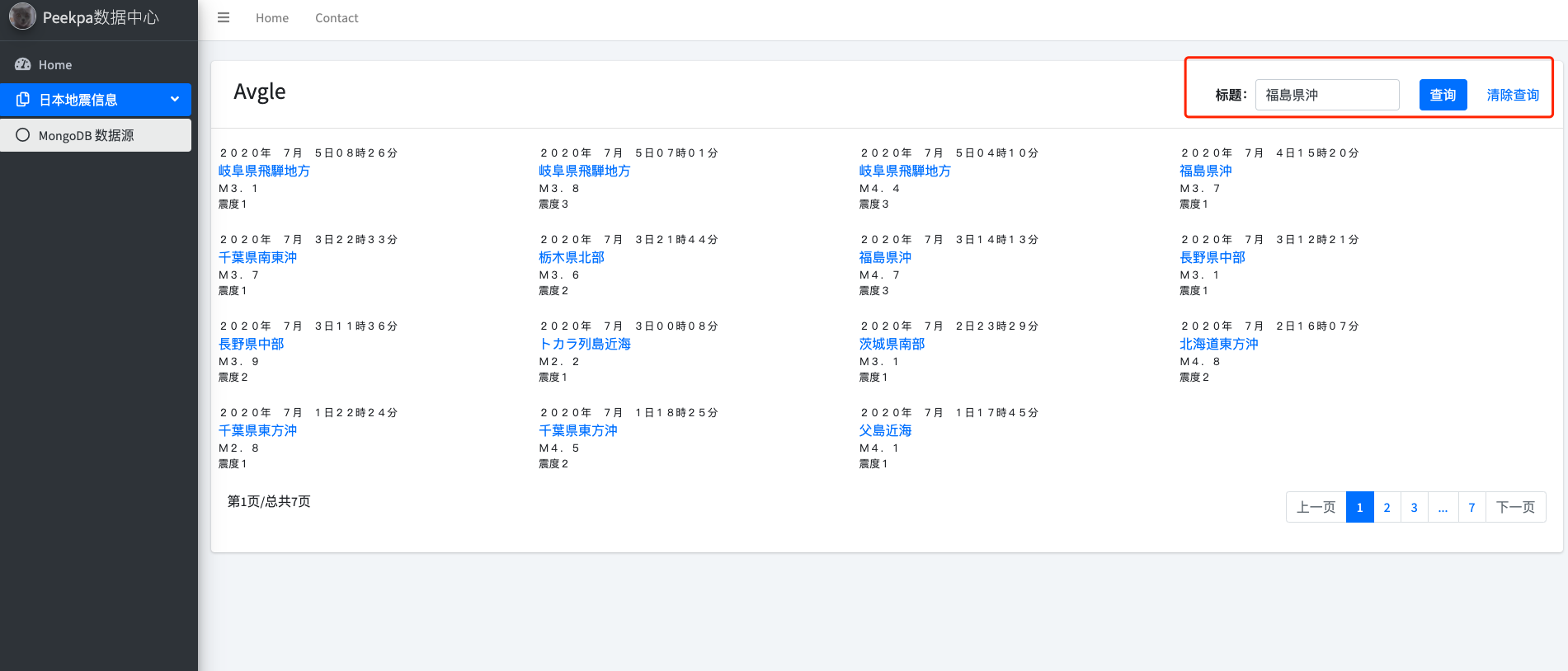Open 岐阜県飛騨地方 entry from 5日07時01分
Image resolution: width=1568 pixels, height=671 pixels.
pos(585,171)
